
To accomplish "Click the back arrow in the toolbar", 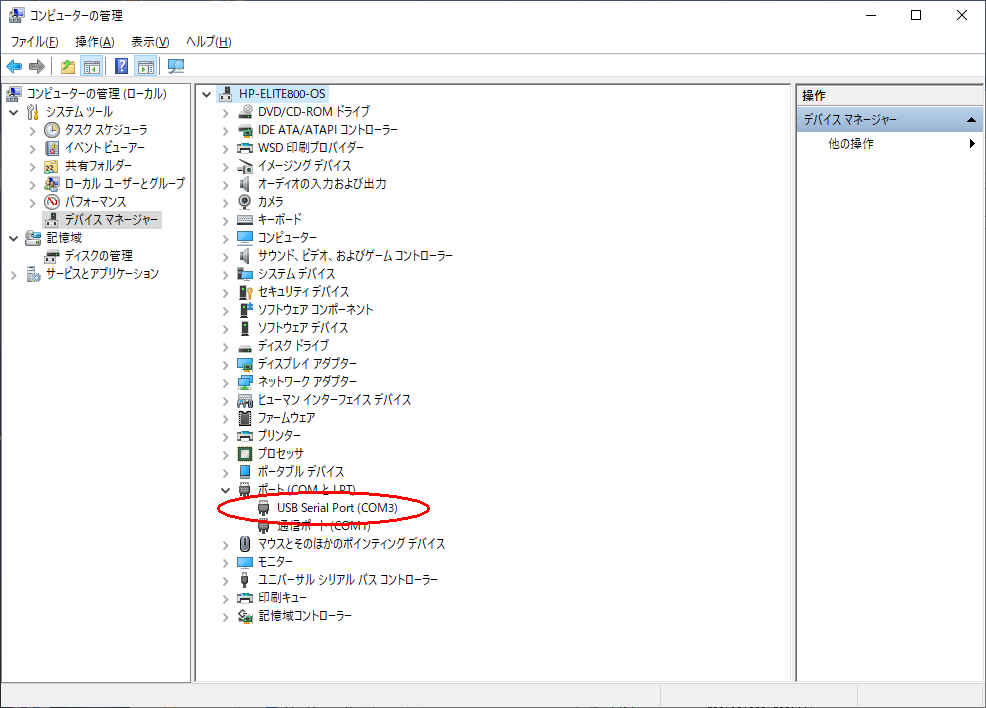I will pos(14,67).
